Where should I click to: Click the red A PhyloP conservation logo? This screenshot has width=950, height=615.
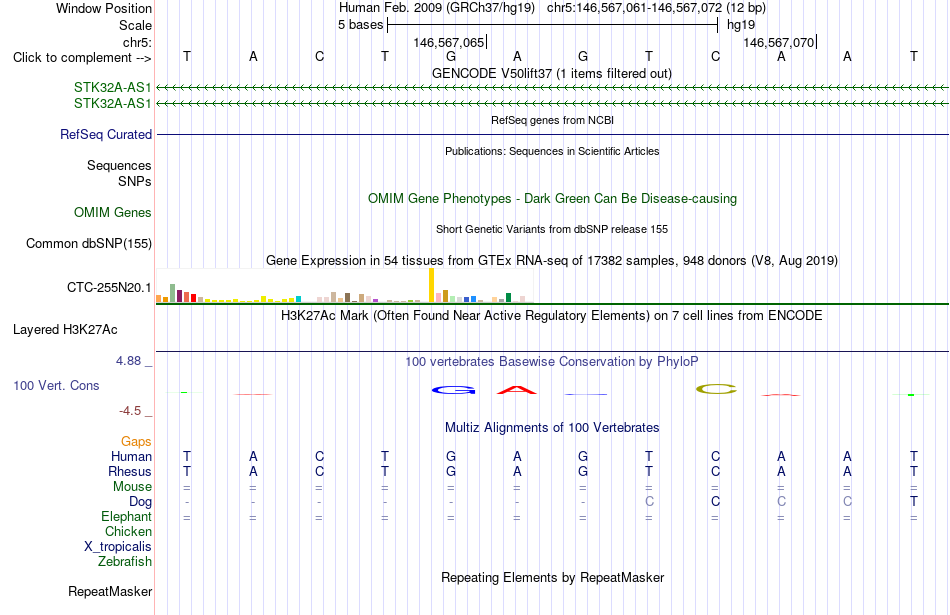click(517, 390)
